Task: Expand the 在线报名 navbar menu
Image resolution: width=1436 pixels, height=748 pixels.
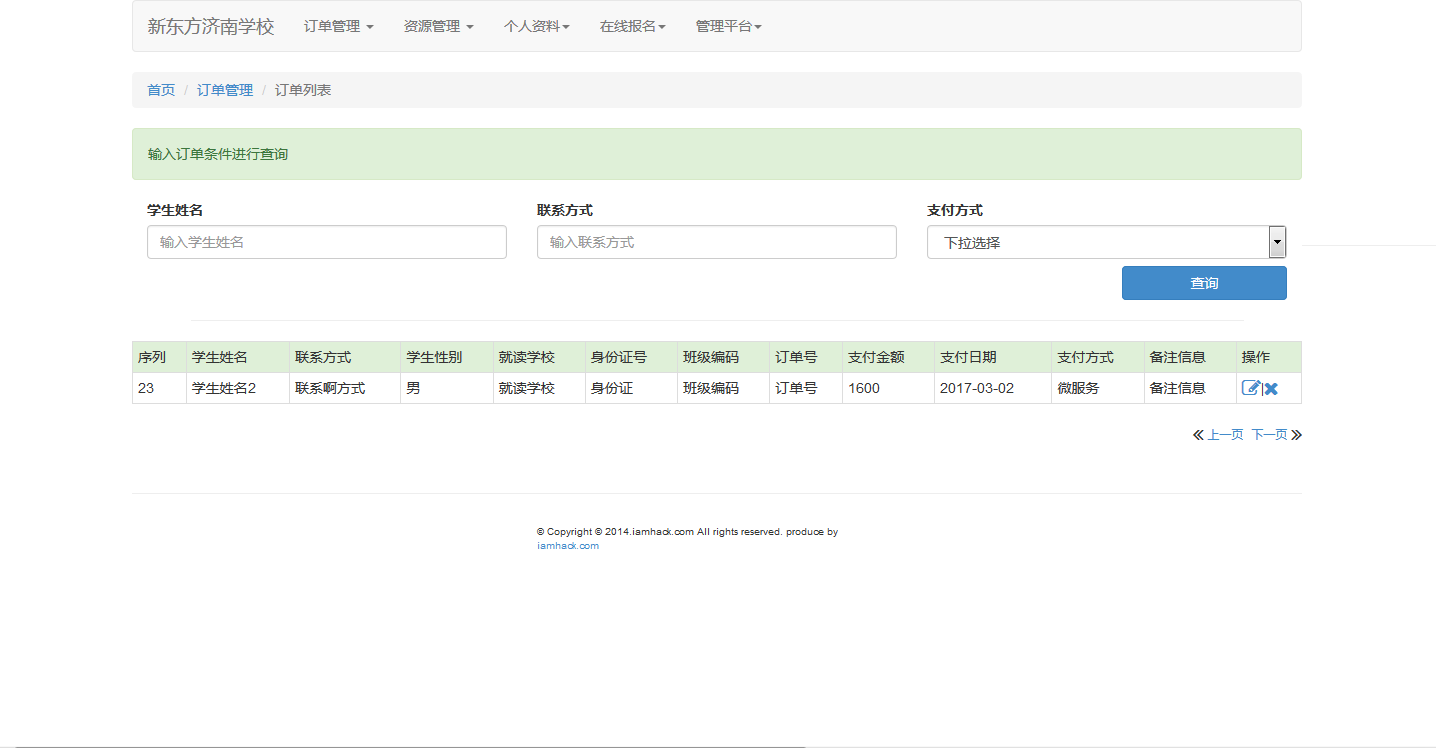Action: coord(633,26)
